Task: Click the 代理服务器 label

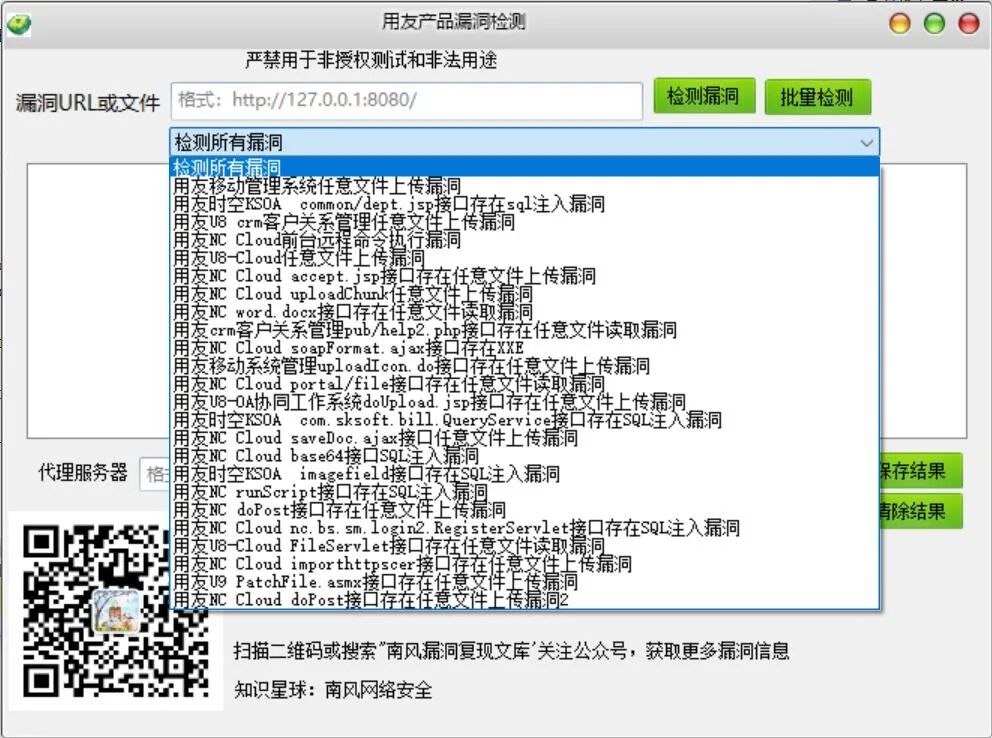Action: click(x=83, y=472)
